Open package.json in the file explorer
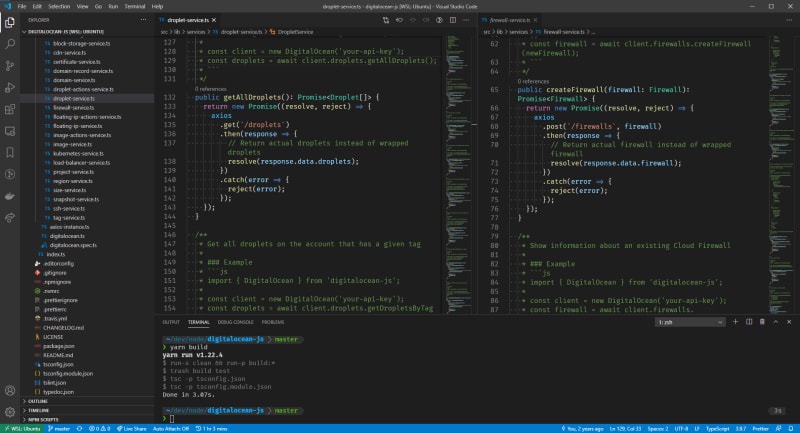This screenshot has height=433, width=800. (x=58, y=346)
